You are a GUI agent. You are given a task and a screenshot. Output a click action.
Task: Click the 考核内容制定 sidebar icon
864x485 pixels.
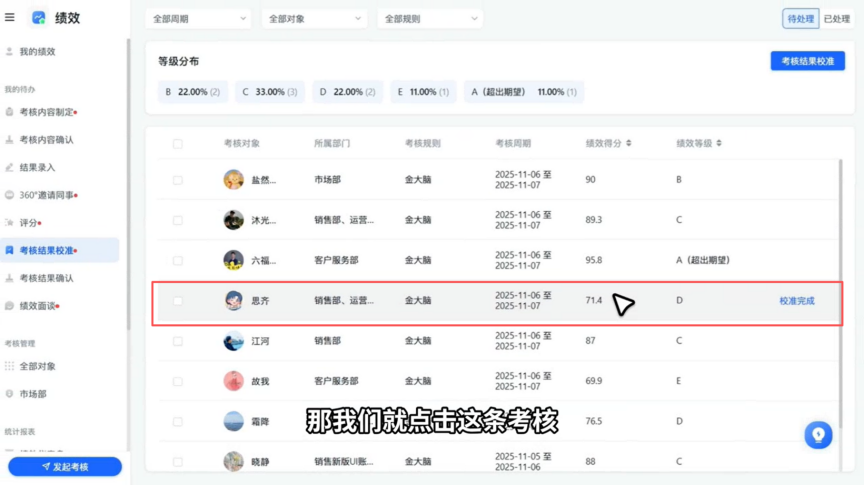pos(9,112)
